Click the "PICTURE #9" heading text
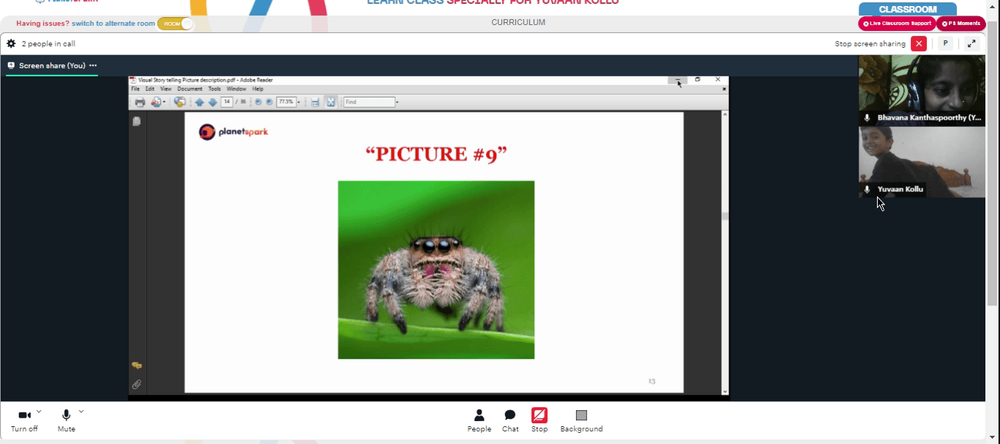 [x=436, y=155]
